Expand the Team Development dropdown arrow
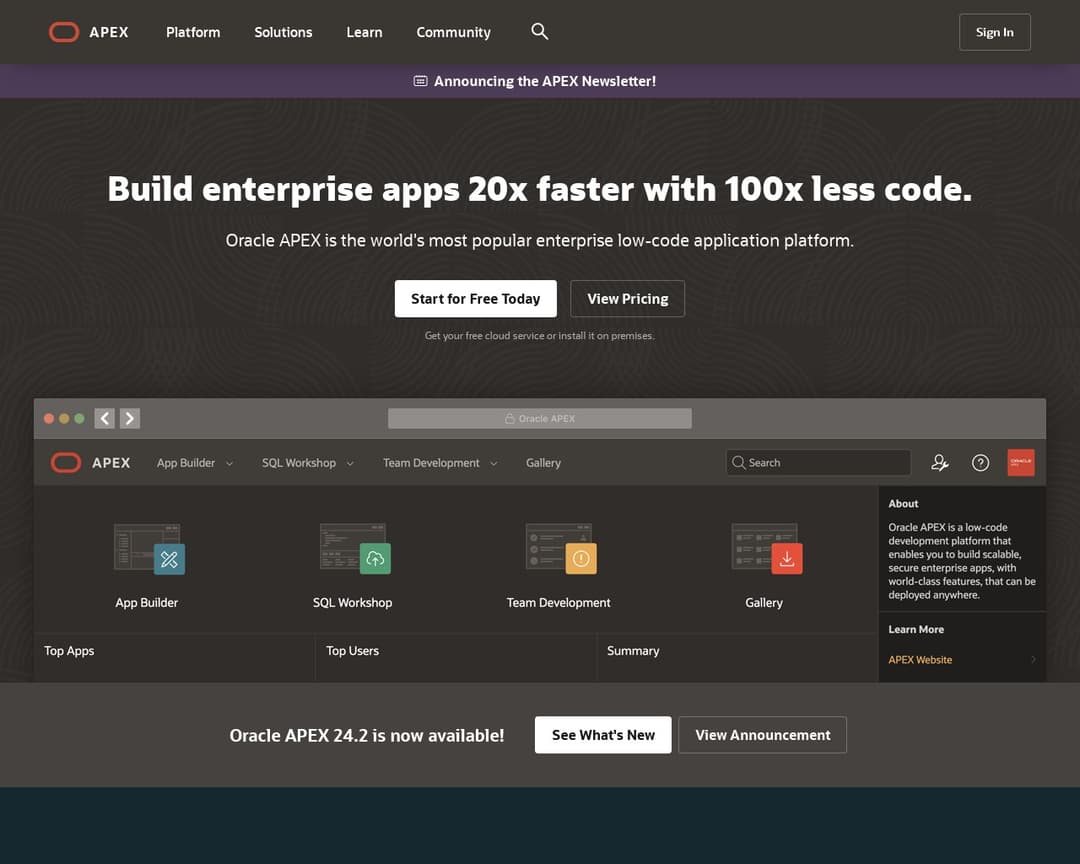The height and width of the screenshot is (864, 1080). (x=493, y=464)
